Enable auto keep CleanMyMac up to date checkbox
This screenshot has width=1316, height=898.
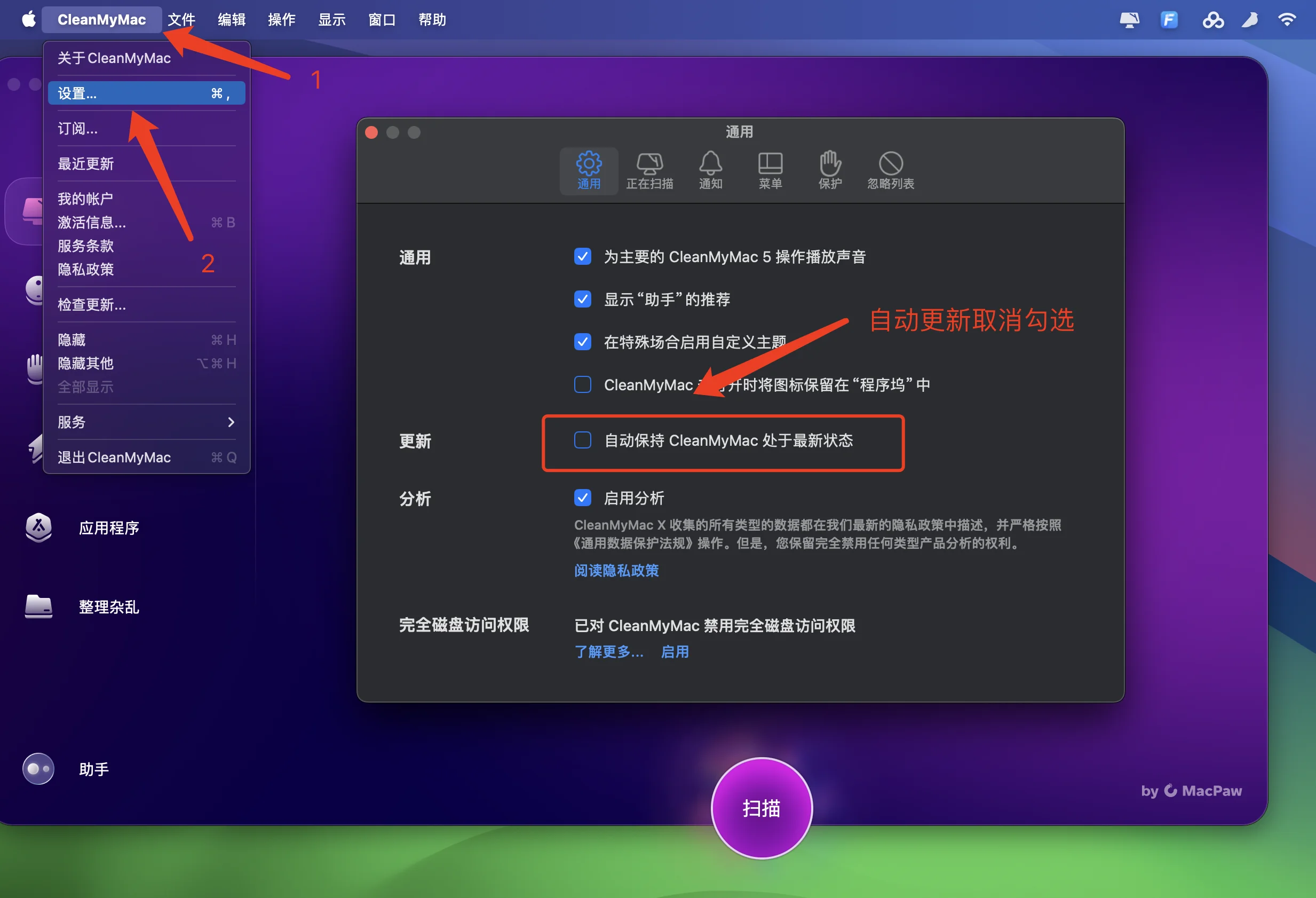coord(583,440)
